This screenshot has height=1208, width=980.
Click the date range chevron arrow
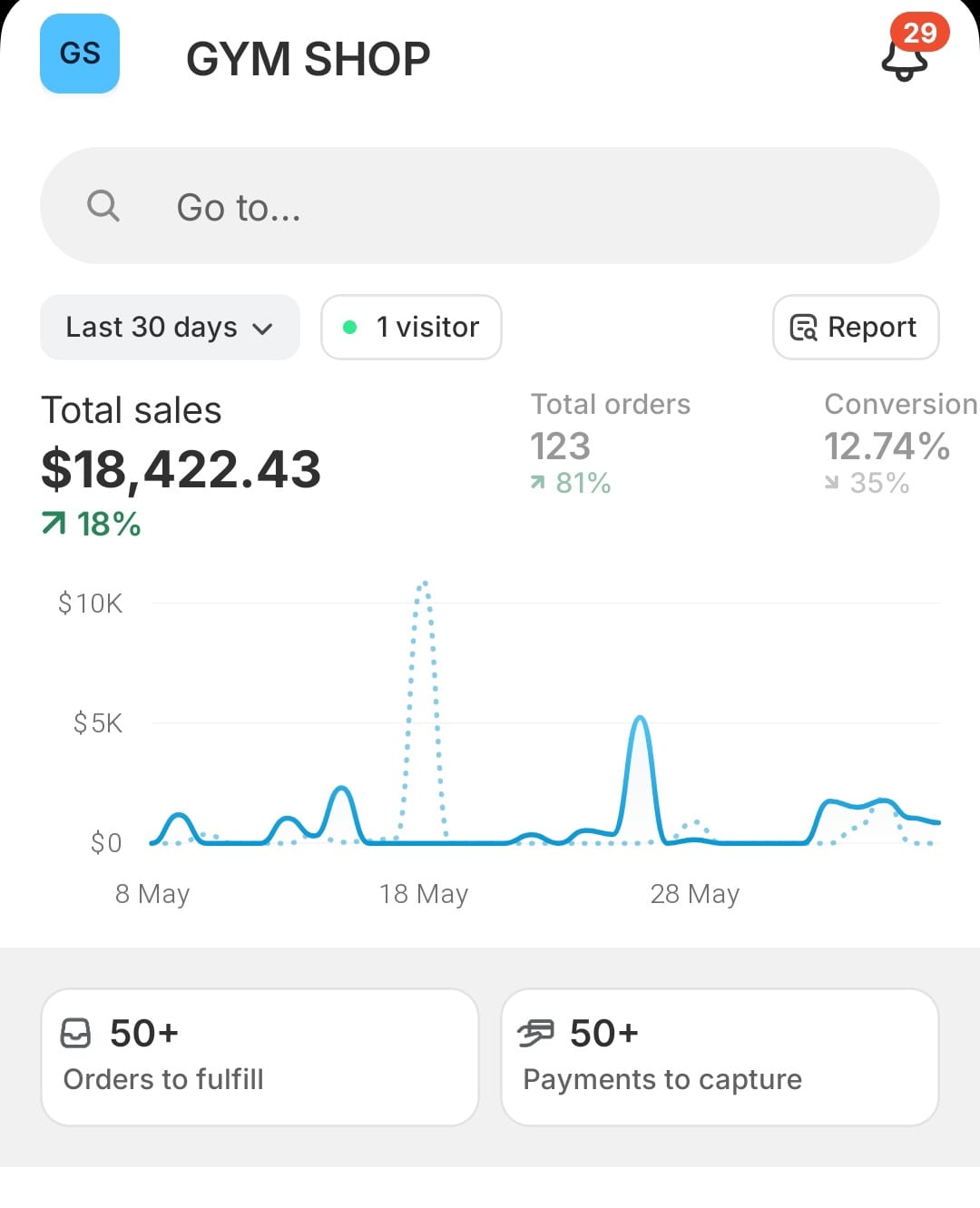263,329
